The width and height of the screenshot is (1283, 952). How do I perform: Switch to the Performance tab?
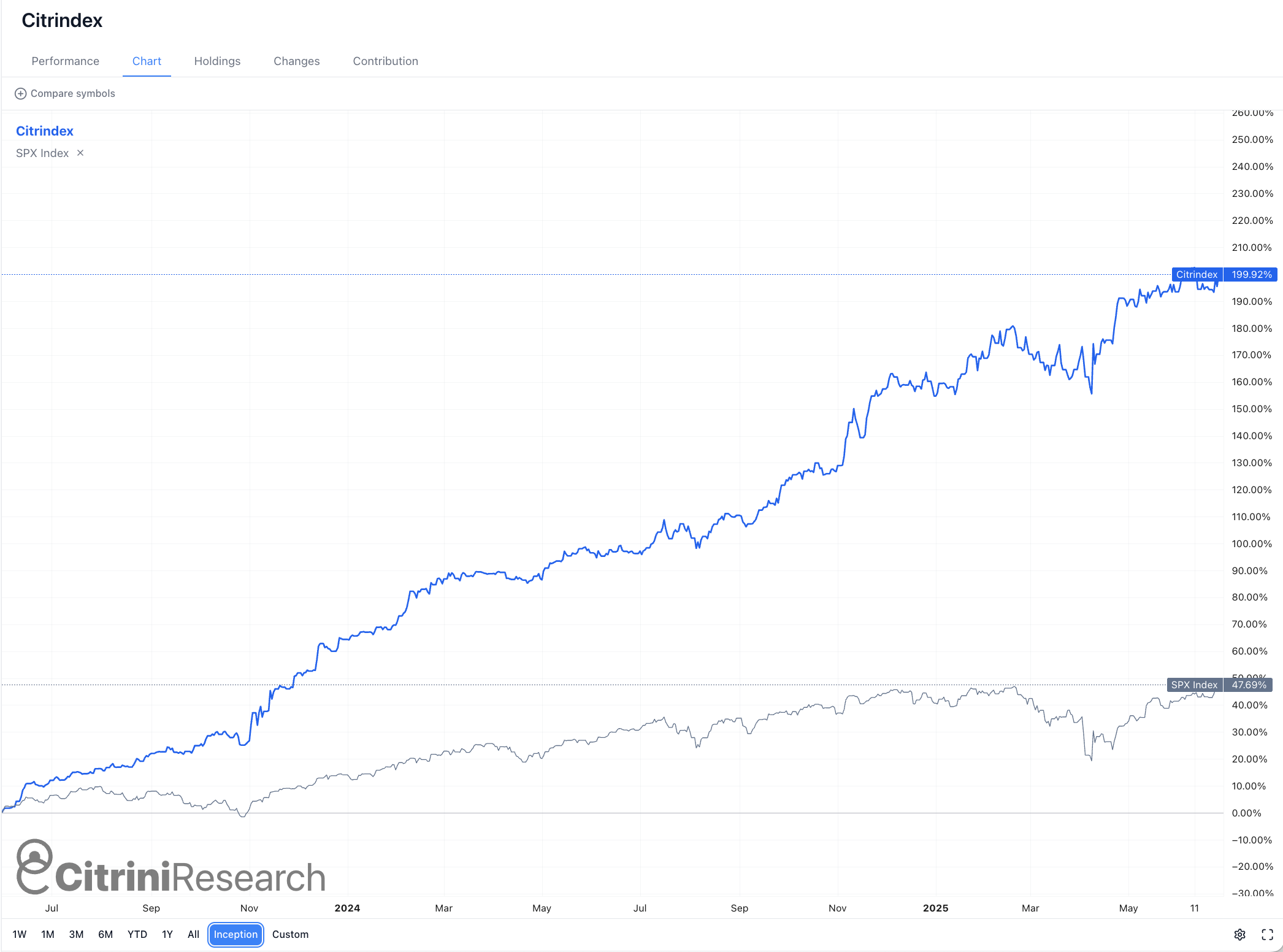[x=66, y=61]
